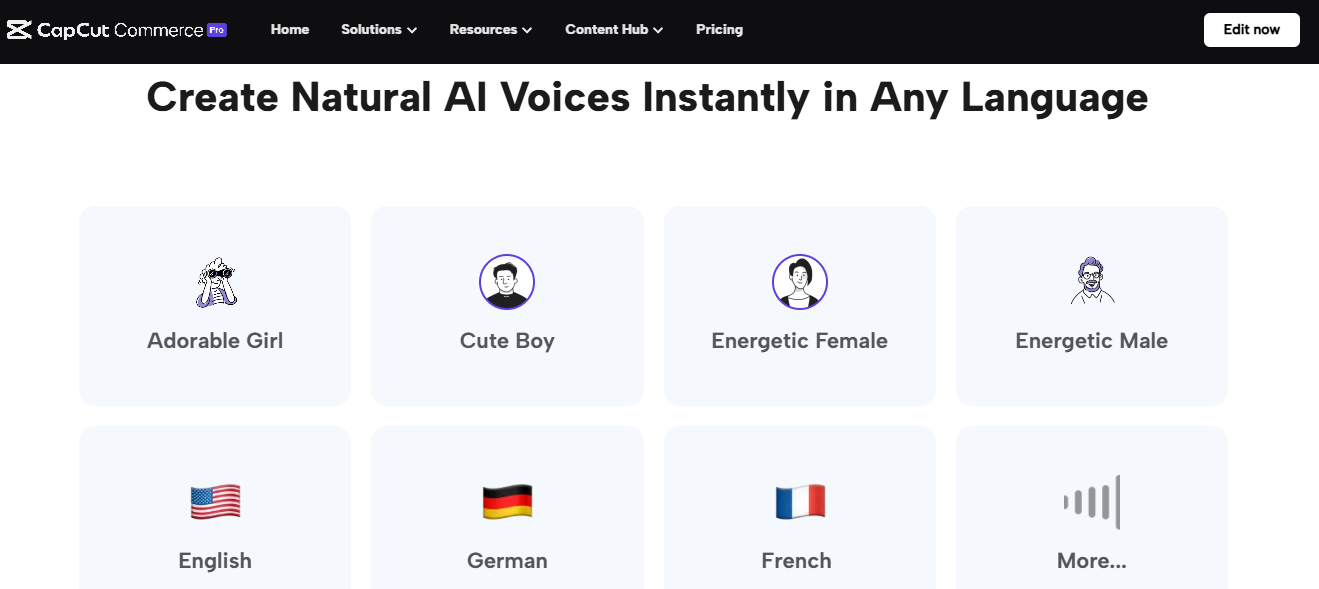Expand the Resources dropdown chevron
This screenshot has height=589, width=1319.
527,30
